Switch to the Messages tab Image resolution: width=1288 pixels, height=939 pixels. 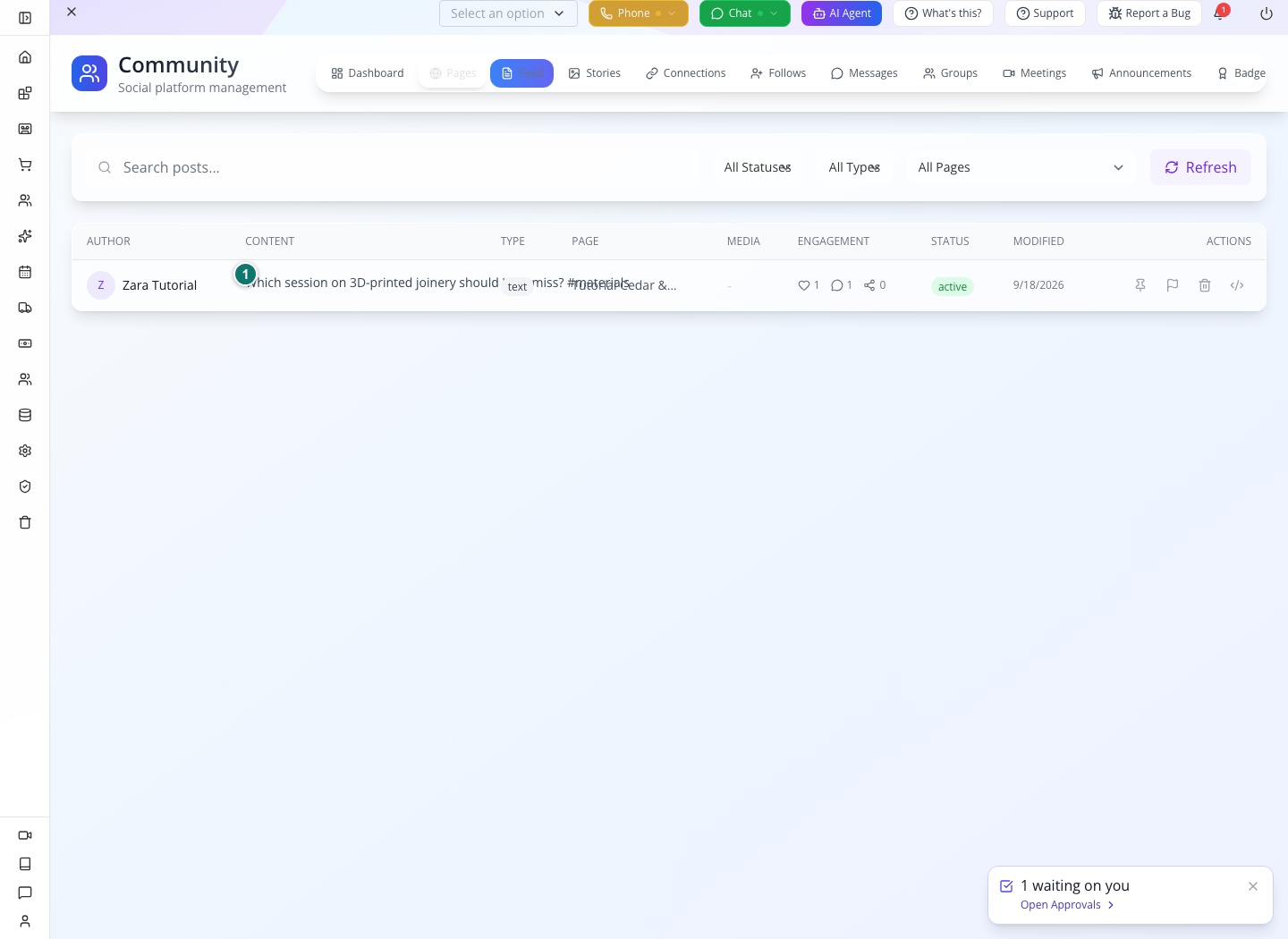pos(864,73)
